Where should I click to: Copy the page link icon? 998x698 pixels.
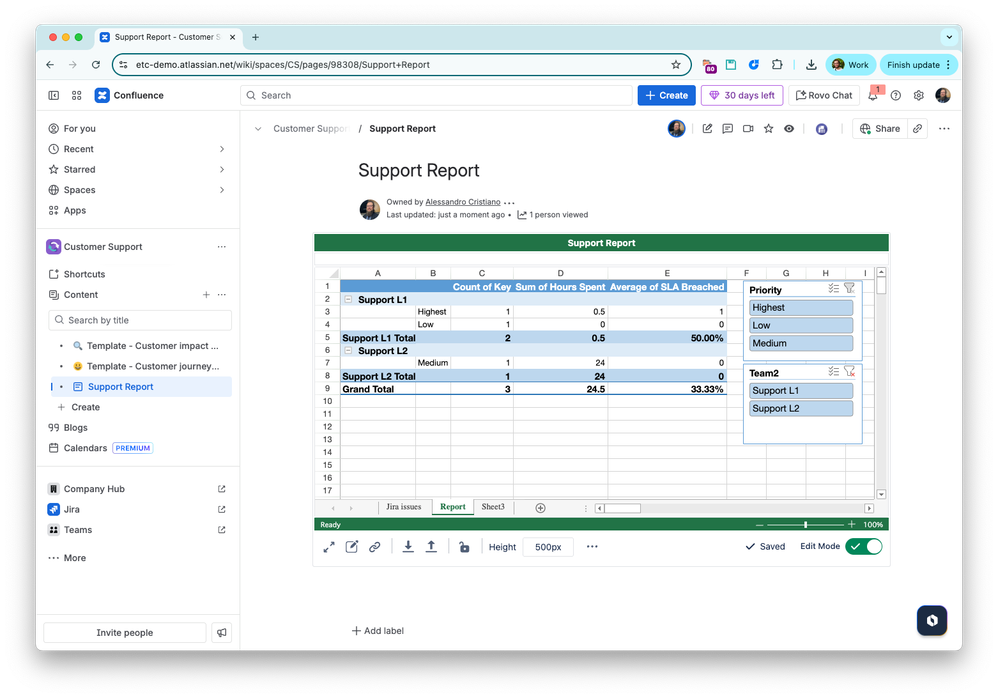click(917, 129)
